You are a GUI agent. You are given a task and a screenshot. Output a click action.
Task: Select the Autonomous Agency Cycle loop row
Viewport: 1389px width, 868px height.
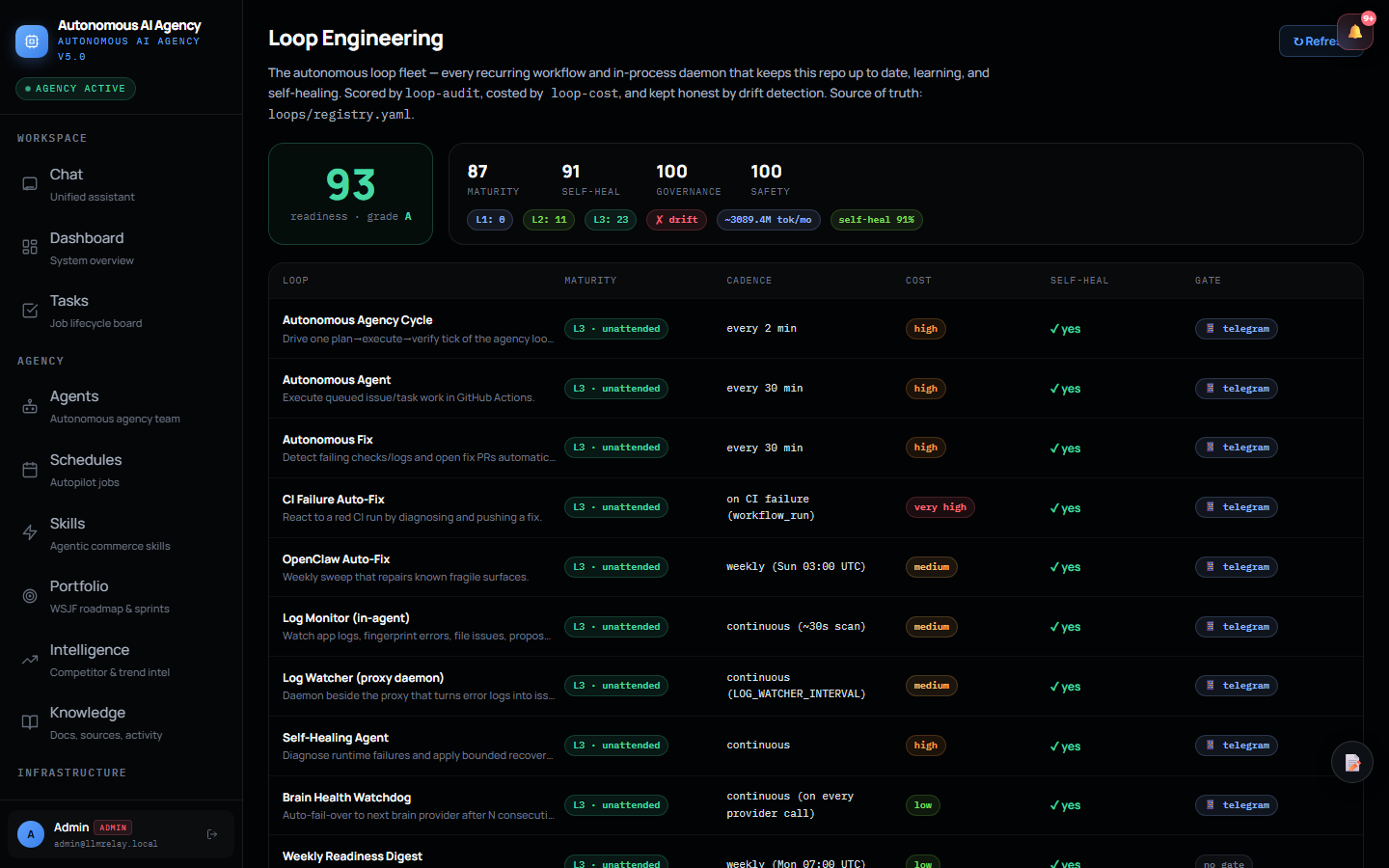(815, 329)
